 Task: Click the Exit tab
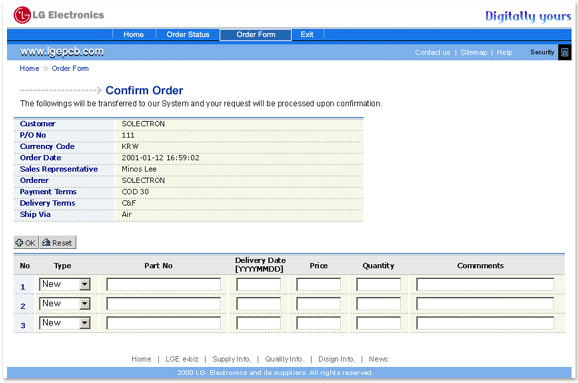click(x=307, y=35)
